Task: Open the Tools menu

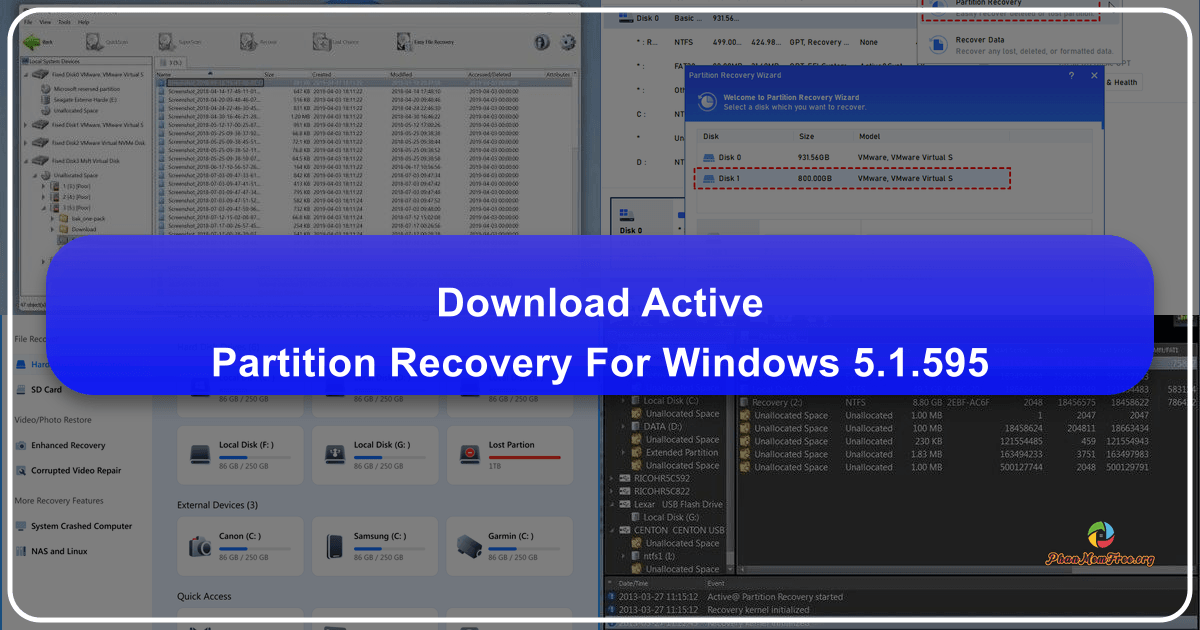Action: [x=62, y=24]
